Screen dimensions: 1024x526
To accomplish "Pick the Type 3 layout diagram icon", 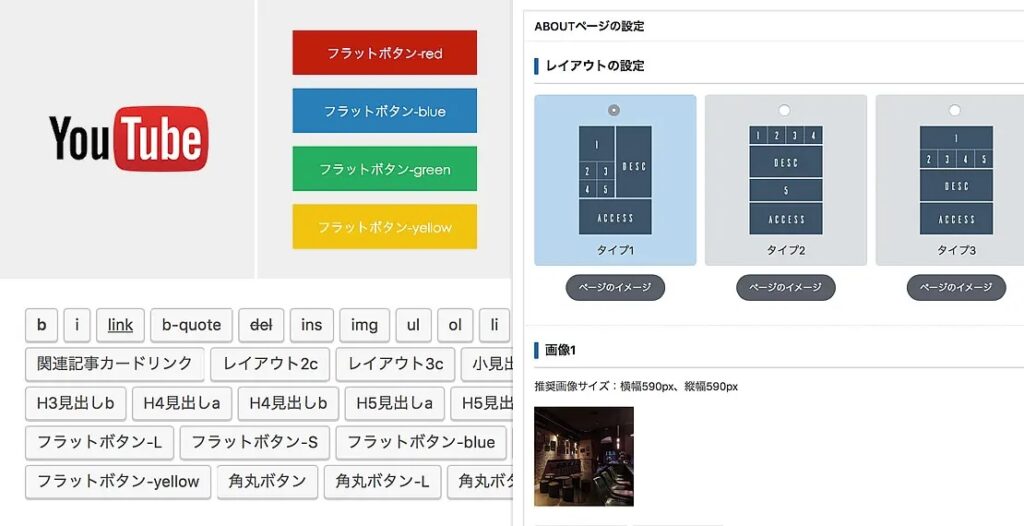I will point(956,180).
